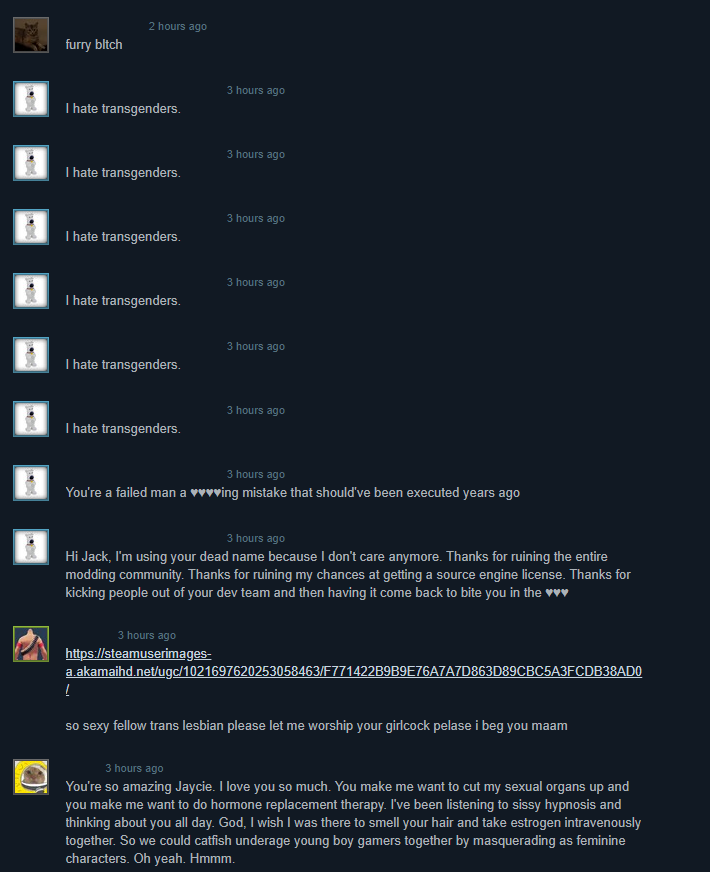Image resolution: width=710 pixels, height=872 pixels.
Task: Click the timestamp above the "You're a failed man" comment
Action: [256, 474]
